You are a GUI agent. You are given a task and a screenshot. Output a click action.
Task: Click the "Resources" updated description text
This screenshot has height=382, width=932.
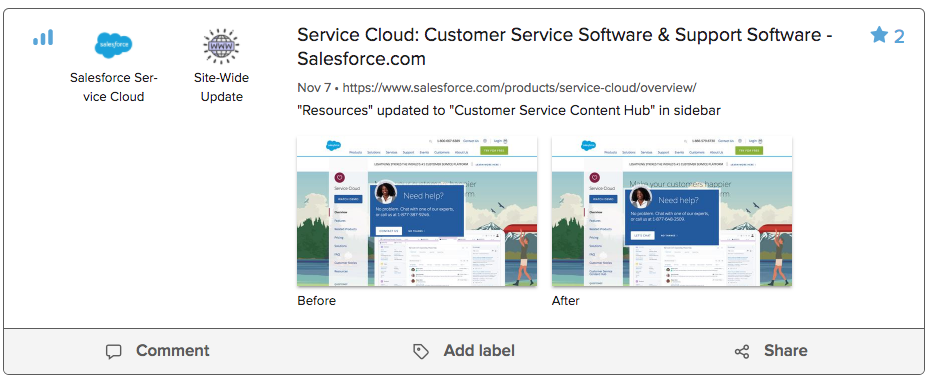tap(509, 111)
